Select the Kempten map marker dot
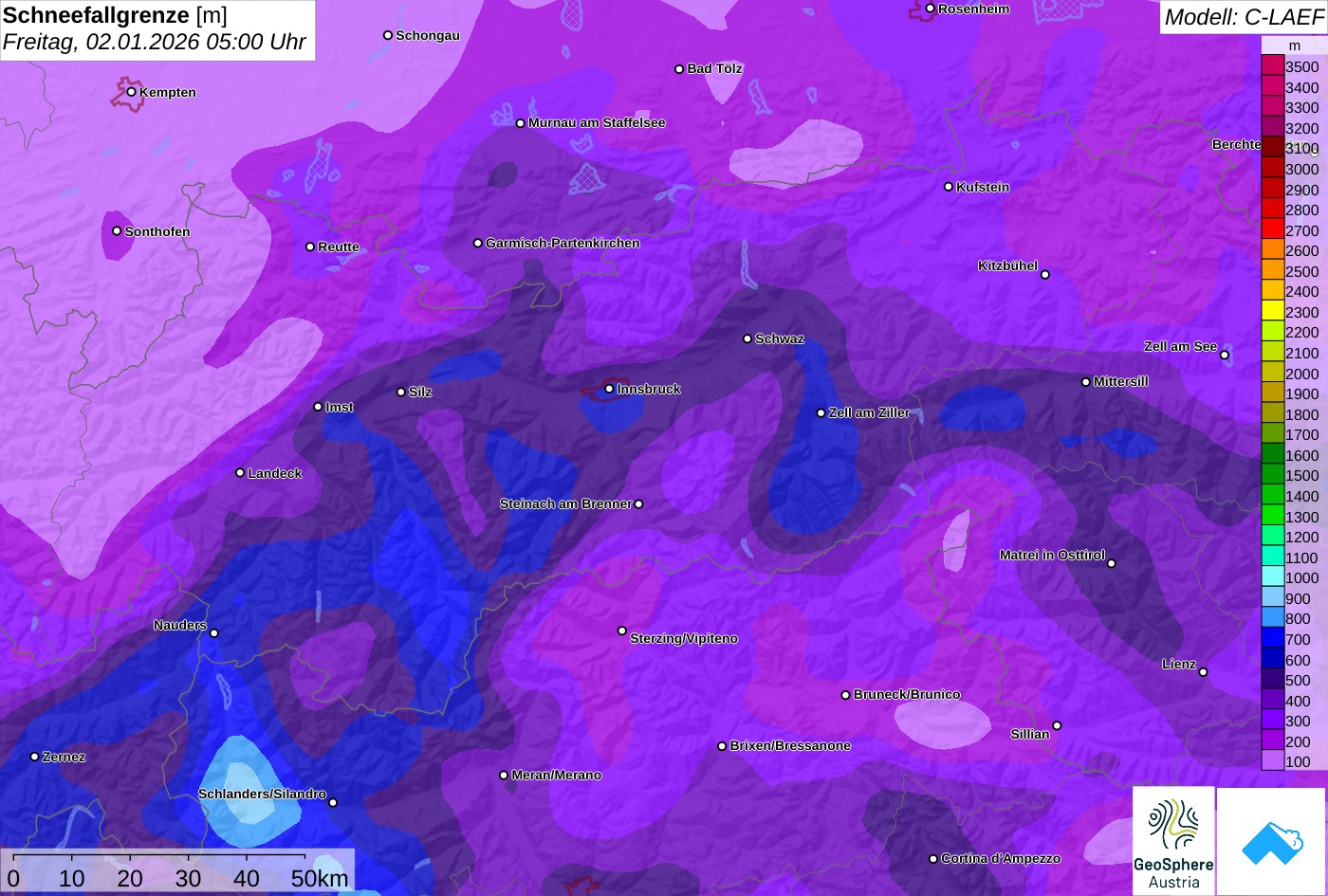Image resolution: width=1328 pixels, height=896 pixels. tap(132, 92)
